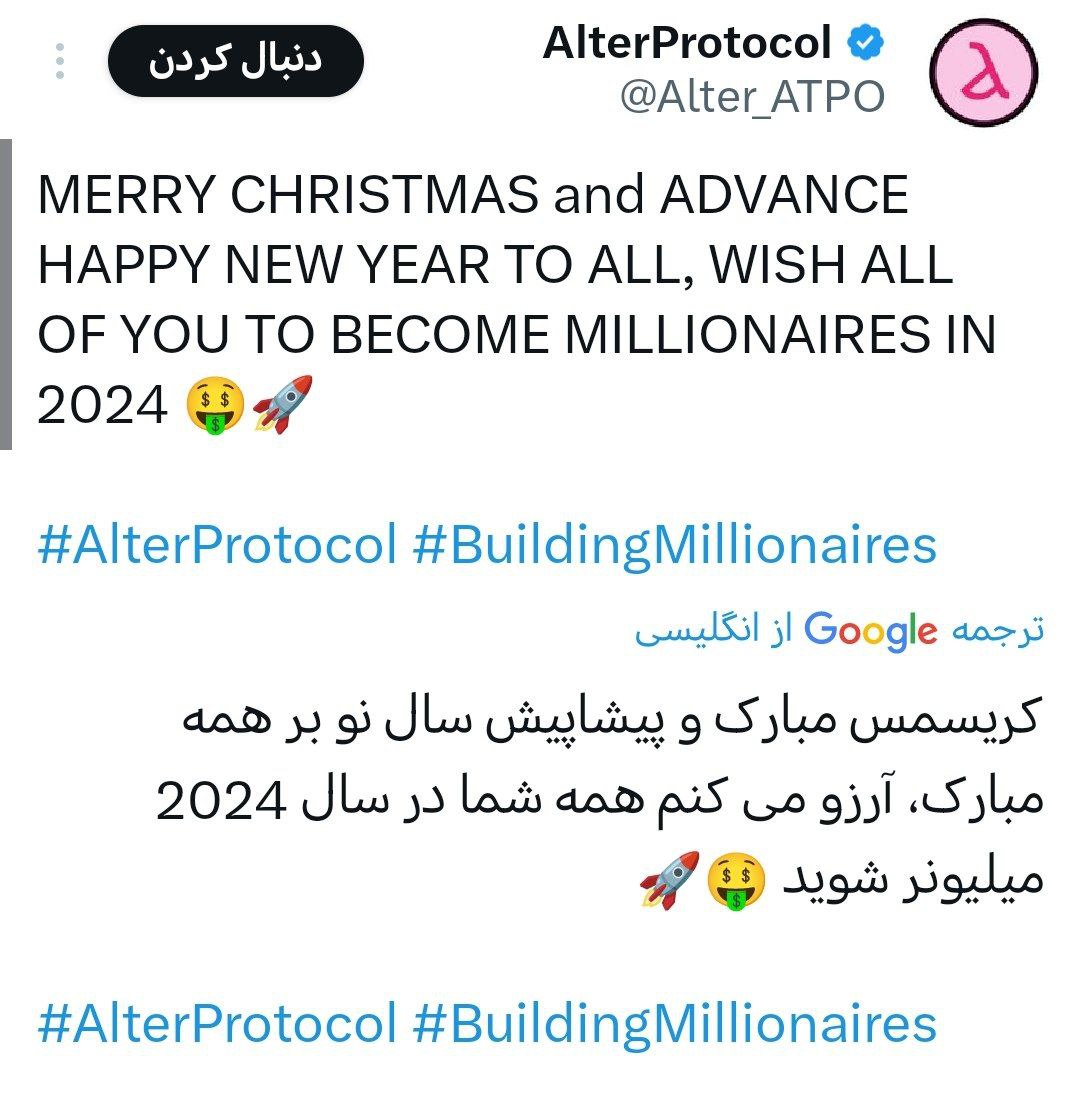
Task: Click the English MERRY CHRISTMAS tweet text
Action: pos(516,300)
